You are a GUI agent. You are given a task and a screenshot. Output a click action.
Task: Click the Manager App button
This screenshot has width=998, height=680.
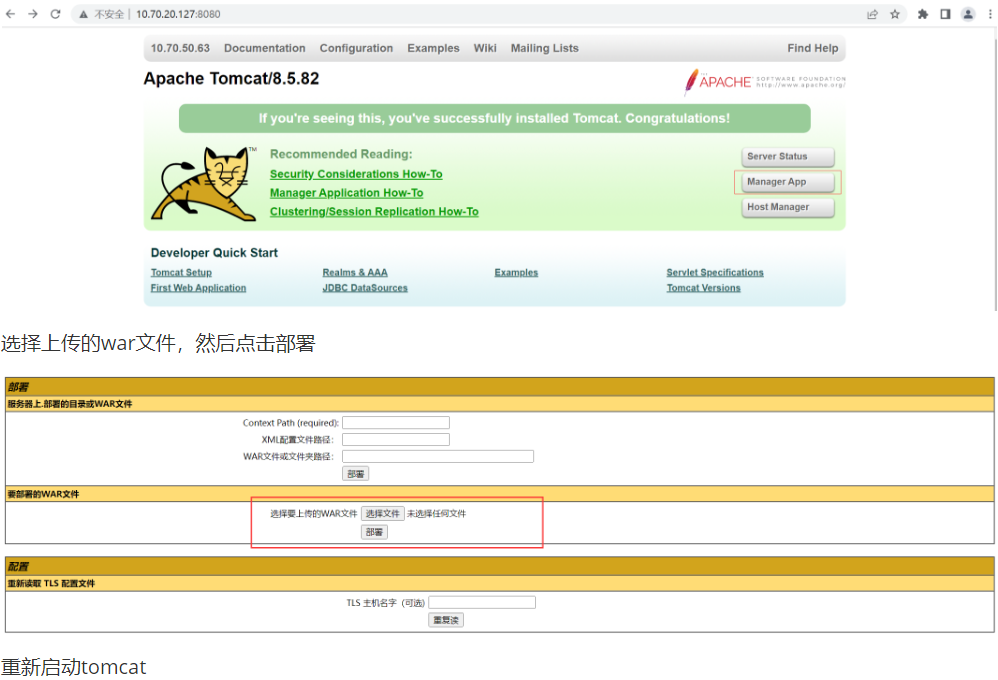(788, 182)
